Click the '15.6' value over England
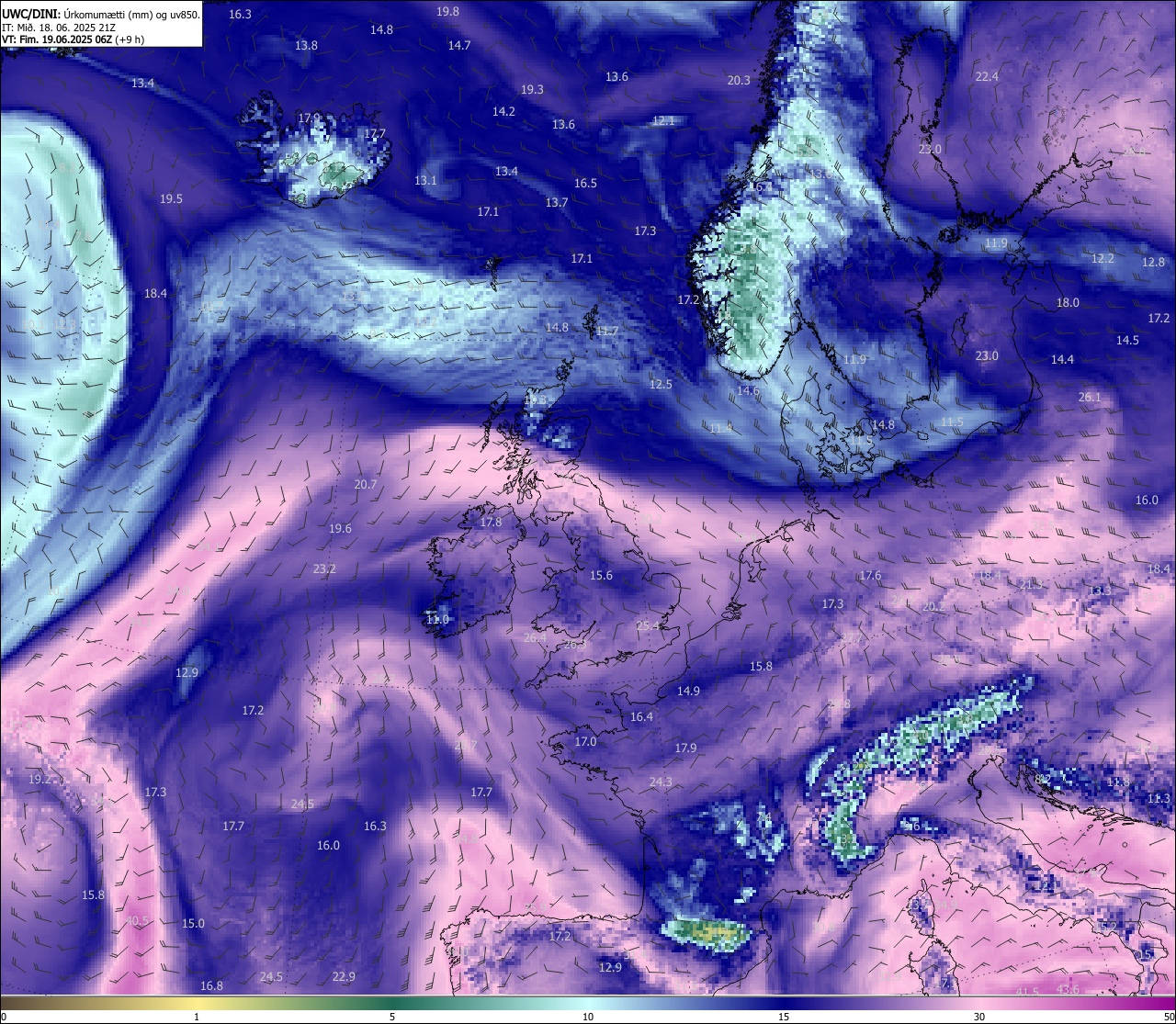The width and height of the screenshot is (1176, 1024). 601,575
